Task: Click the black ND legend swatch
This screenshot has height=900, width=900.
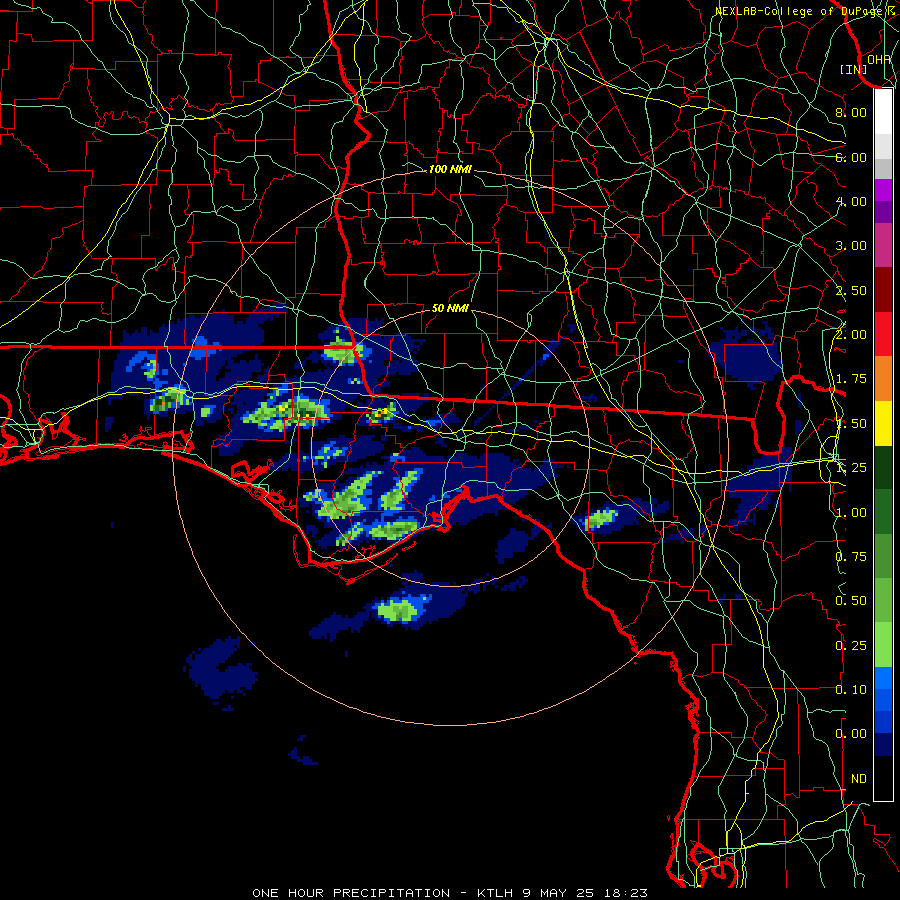Action: 883,778
